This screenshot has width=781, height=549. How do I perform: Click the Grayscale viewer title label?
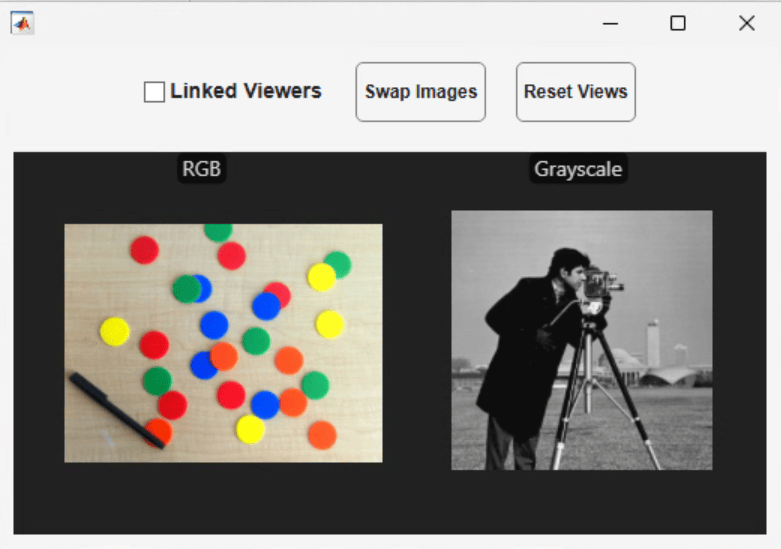point(578,169)
